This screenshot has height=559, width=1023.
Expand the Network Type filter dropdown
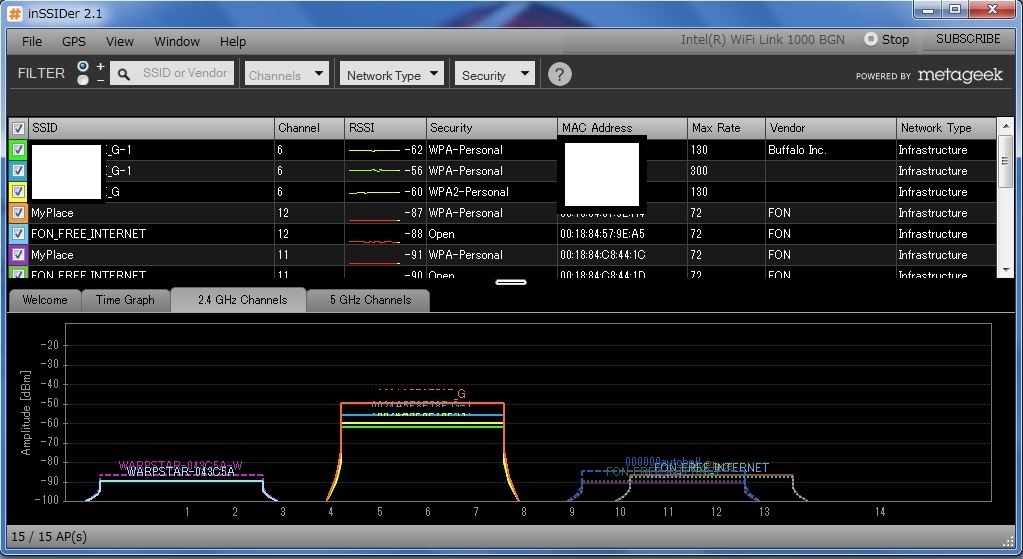pyautogui.click(x=392, y=75)
